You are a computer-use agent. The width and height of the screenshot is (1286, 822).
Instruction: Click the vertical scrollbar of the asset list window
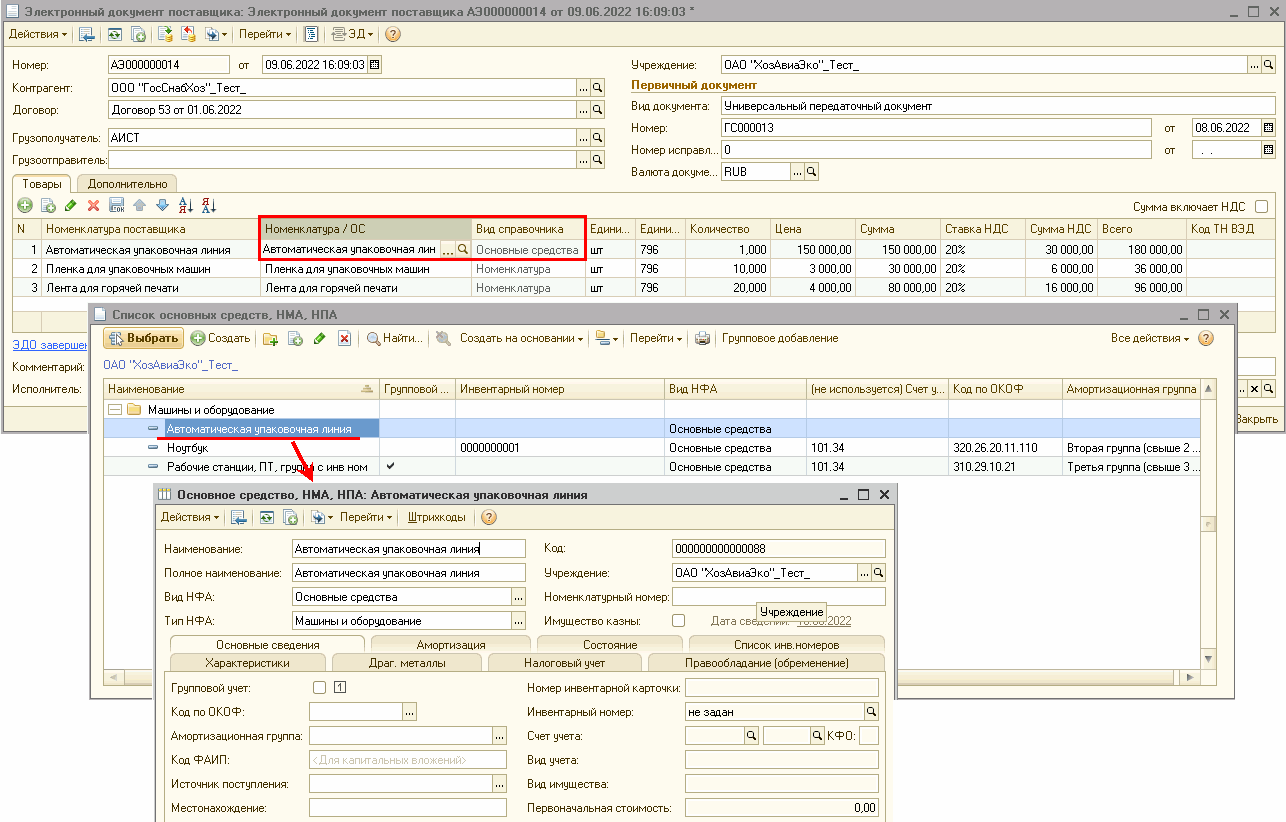[x=1209, y=524]
